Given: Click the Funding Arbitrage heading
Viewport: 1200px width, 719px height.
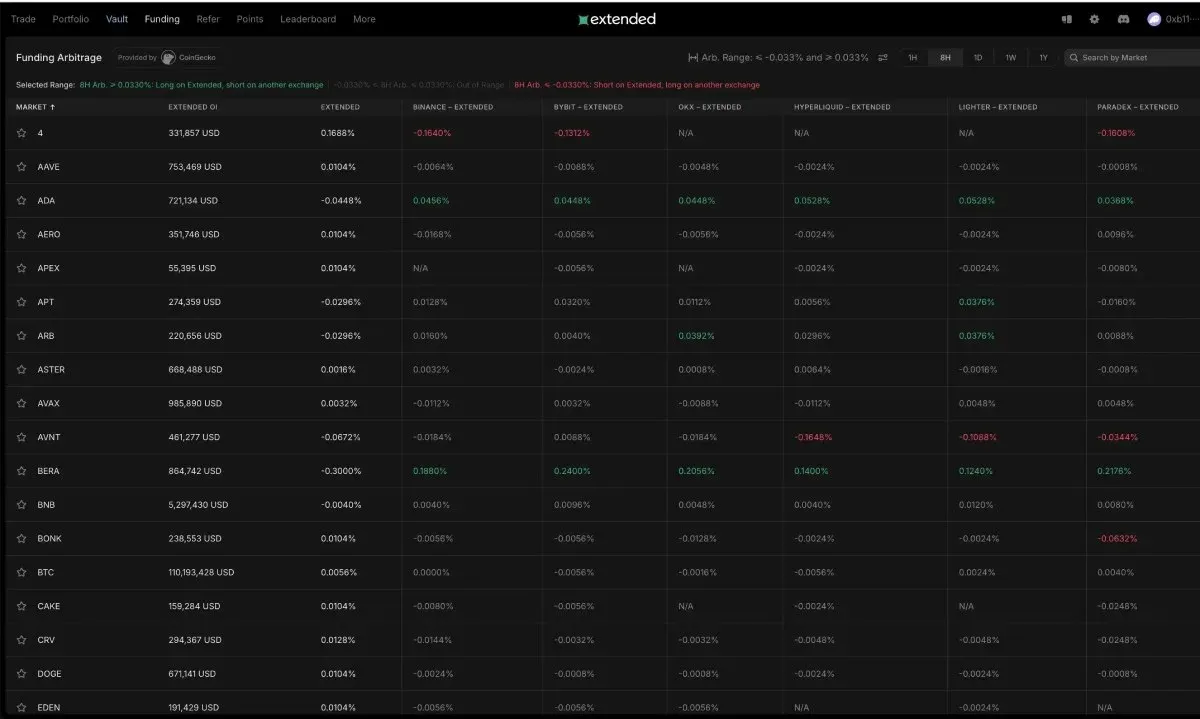Looking at the screenshot, I should pyautogui.click(x=59, y=58).
